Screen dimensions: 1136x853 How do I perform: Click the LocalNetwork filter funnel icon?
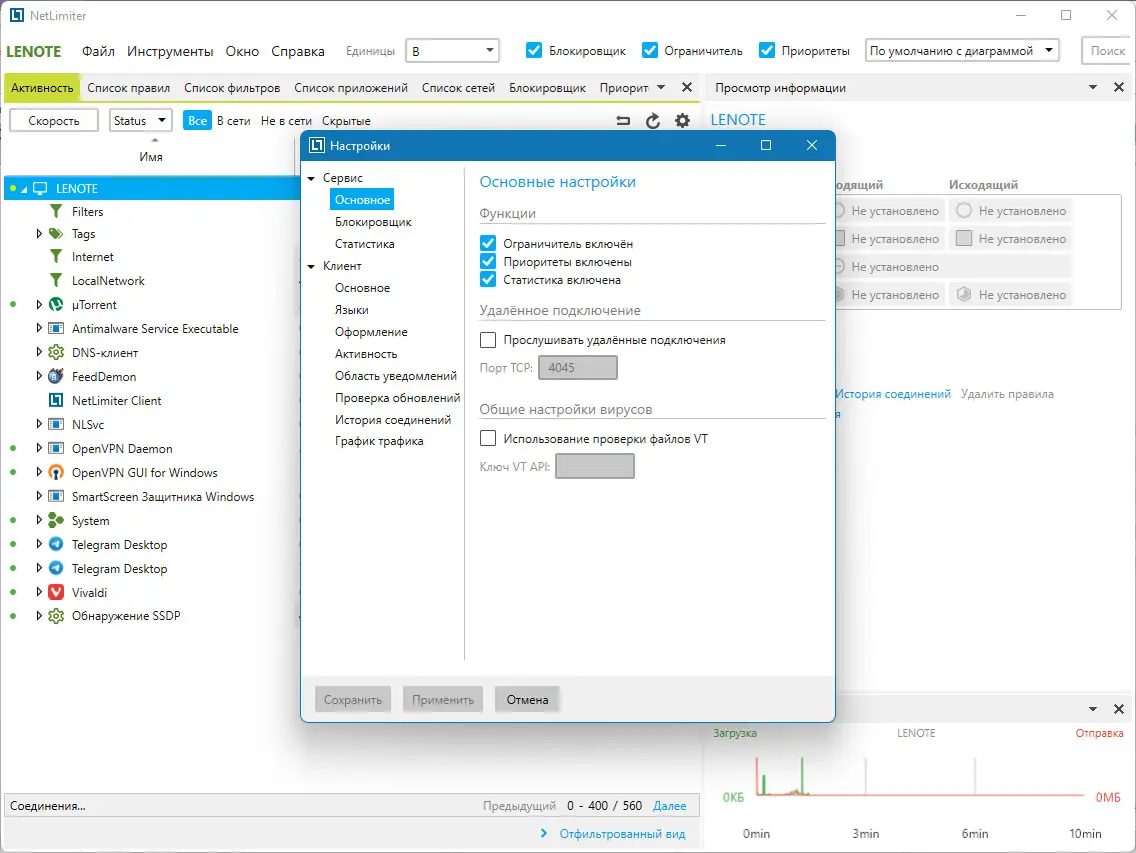point(56,280)
